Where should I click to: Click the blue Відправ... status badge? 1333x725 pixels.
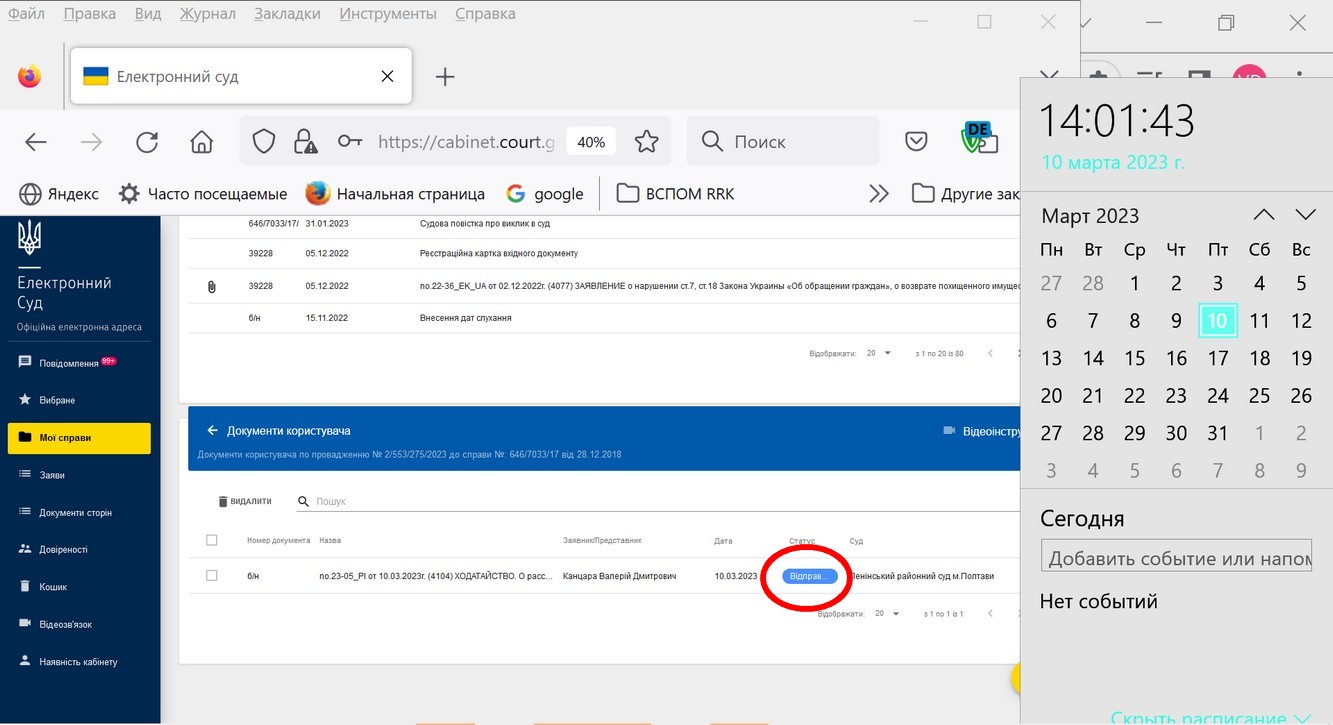tap(809, 576)
